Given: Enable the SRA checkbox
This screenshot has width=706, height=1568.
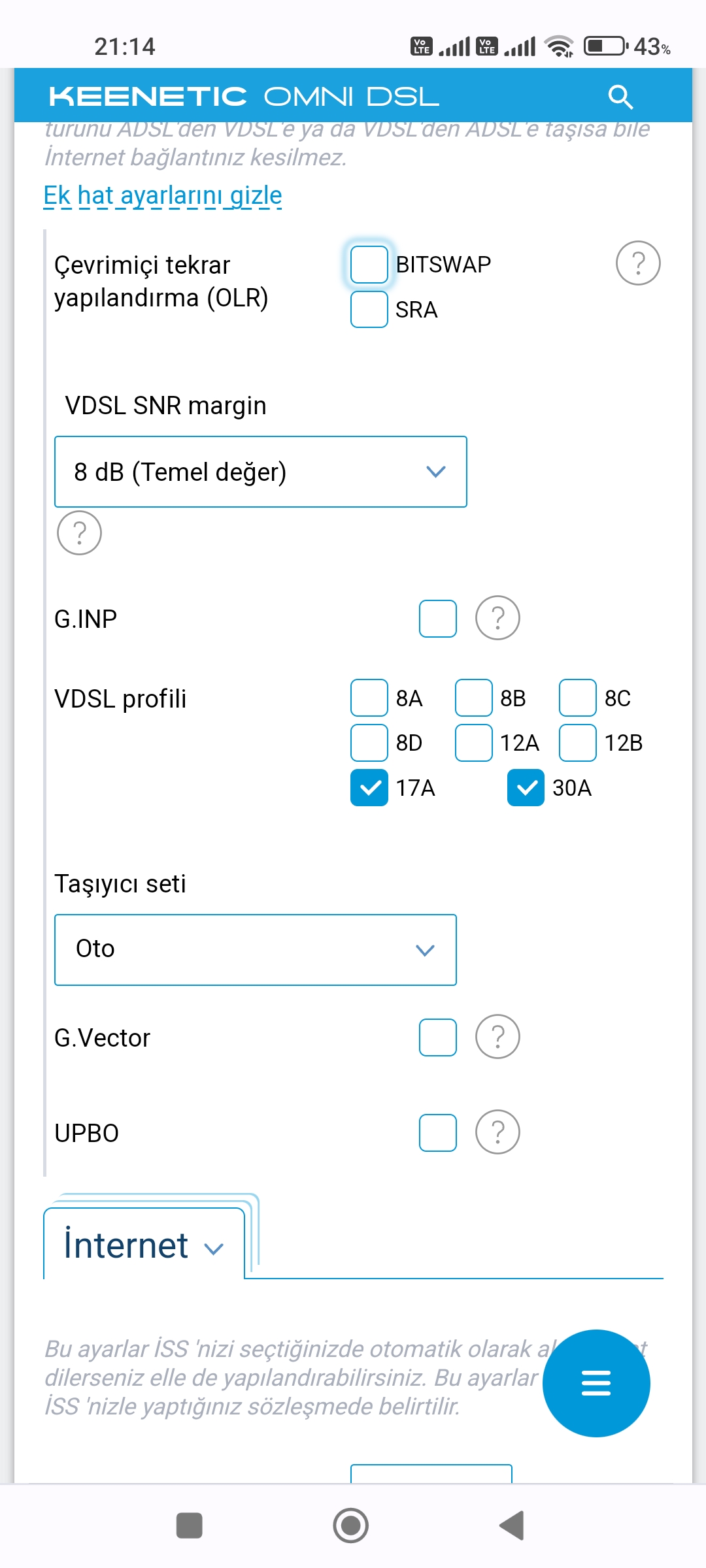Looking at the screenshot, I should click(369, 309).
